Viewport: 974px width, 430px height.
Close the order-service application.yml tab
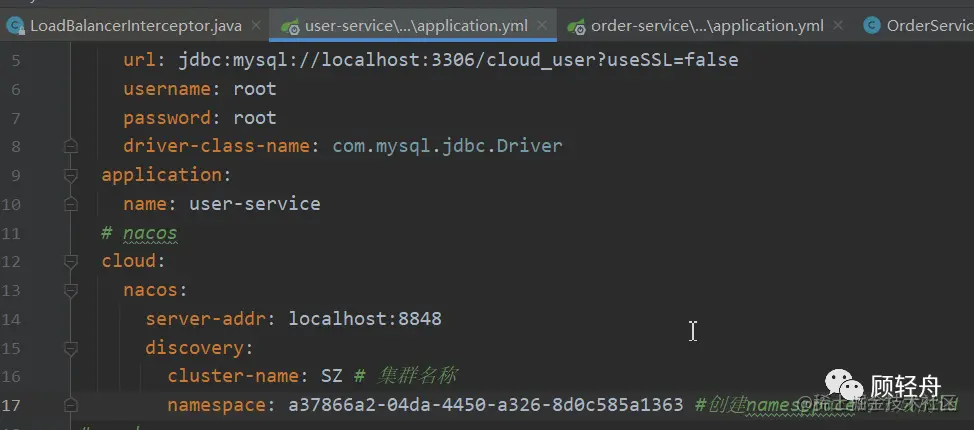coord(838,25)
